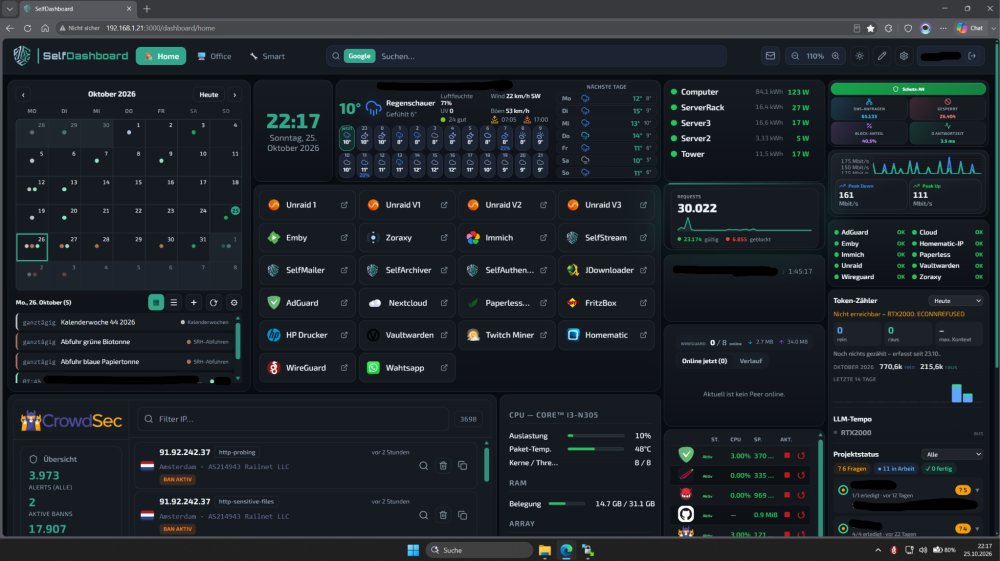The height and width of the screenshot is (561, 1000).
Task: Zoom out using the magnifier minus icon
Action: pyautogui.click(x=795, y=56)
